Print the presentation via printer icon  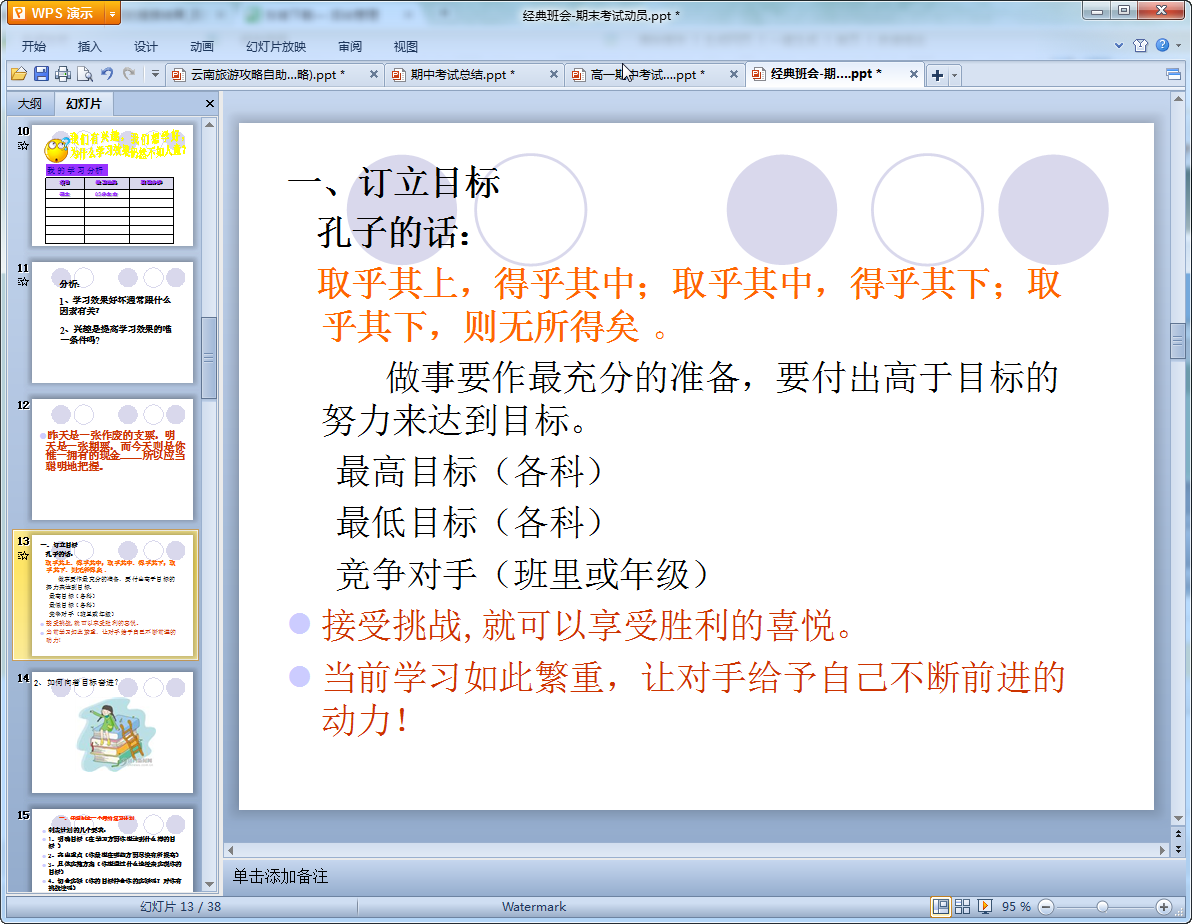[x=63, y=74]
